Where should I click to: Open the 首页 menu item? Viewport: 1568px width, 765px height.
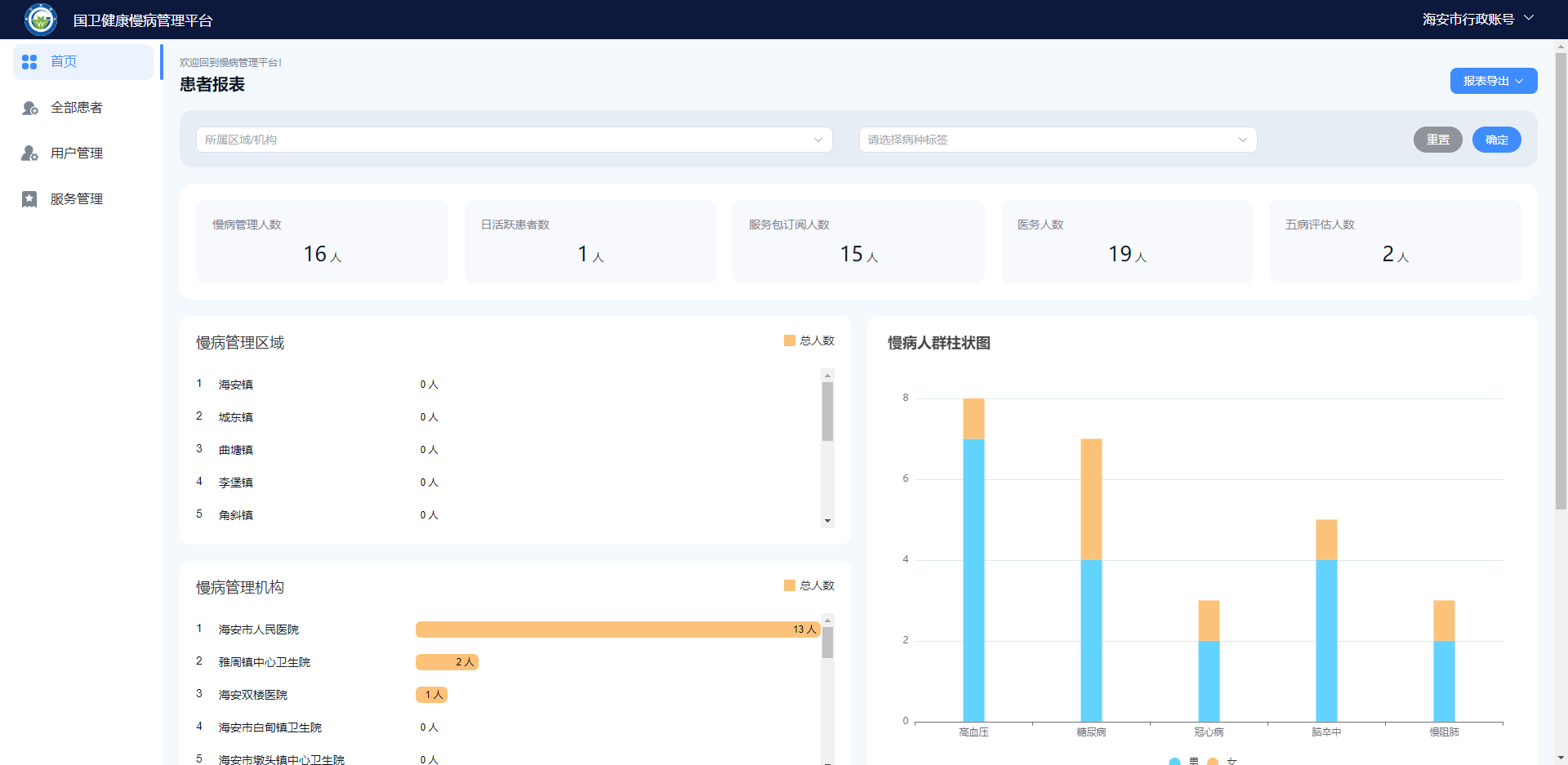pyautogui.click(x=83, y=62)
